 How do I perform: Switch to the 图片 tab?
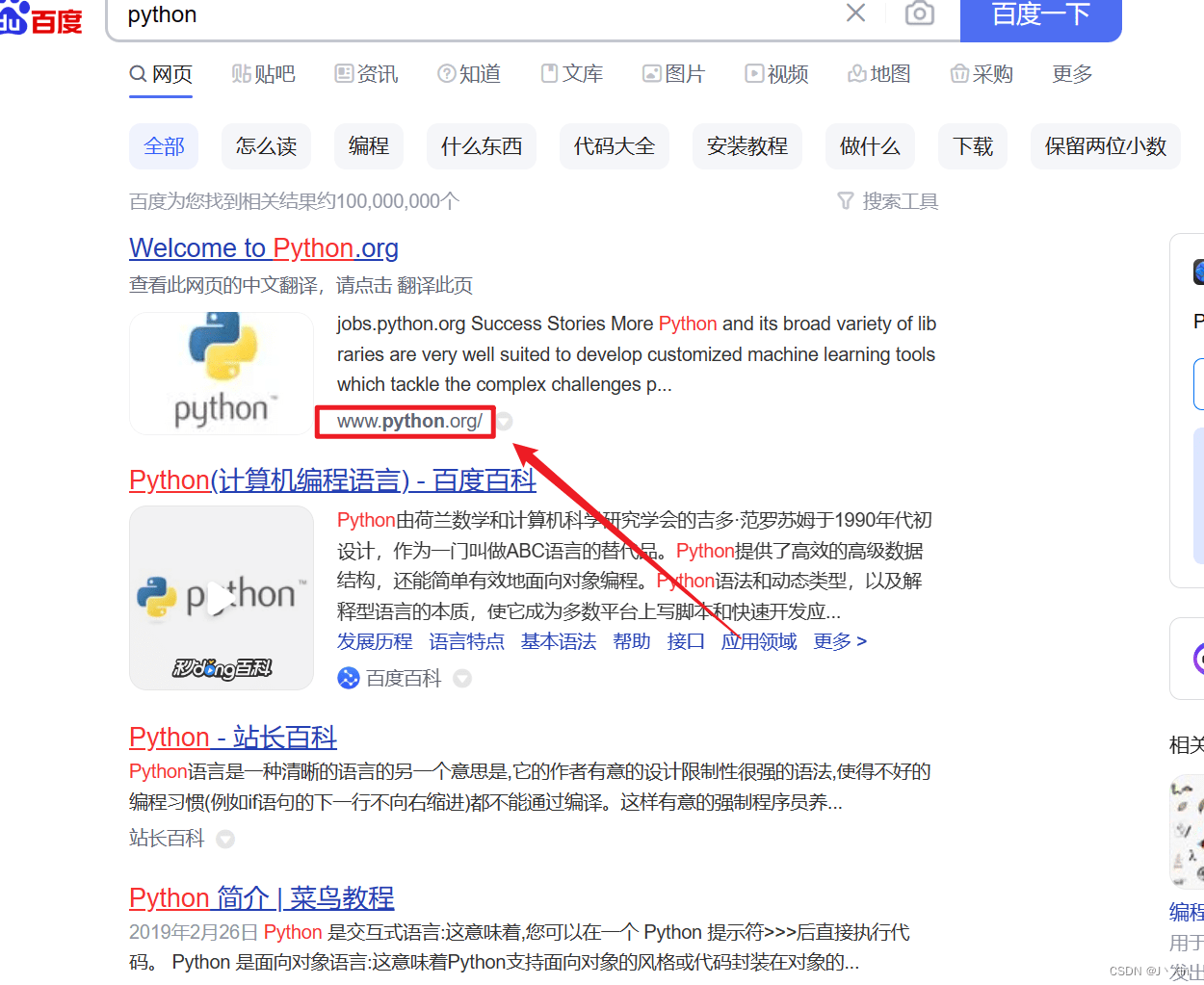674,74
